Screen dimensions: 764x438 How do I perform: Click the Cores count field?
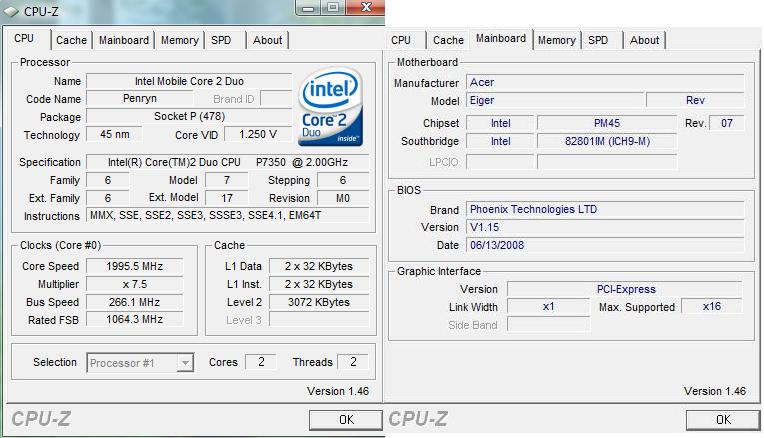[261, 362]
